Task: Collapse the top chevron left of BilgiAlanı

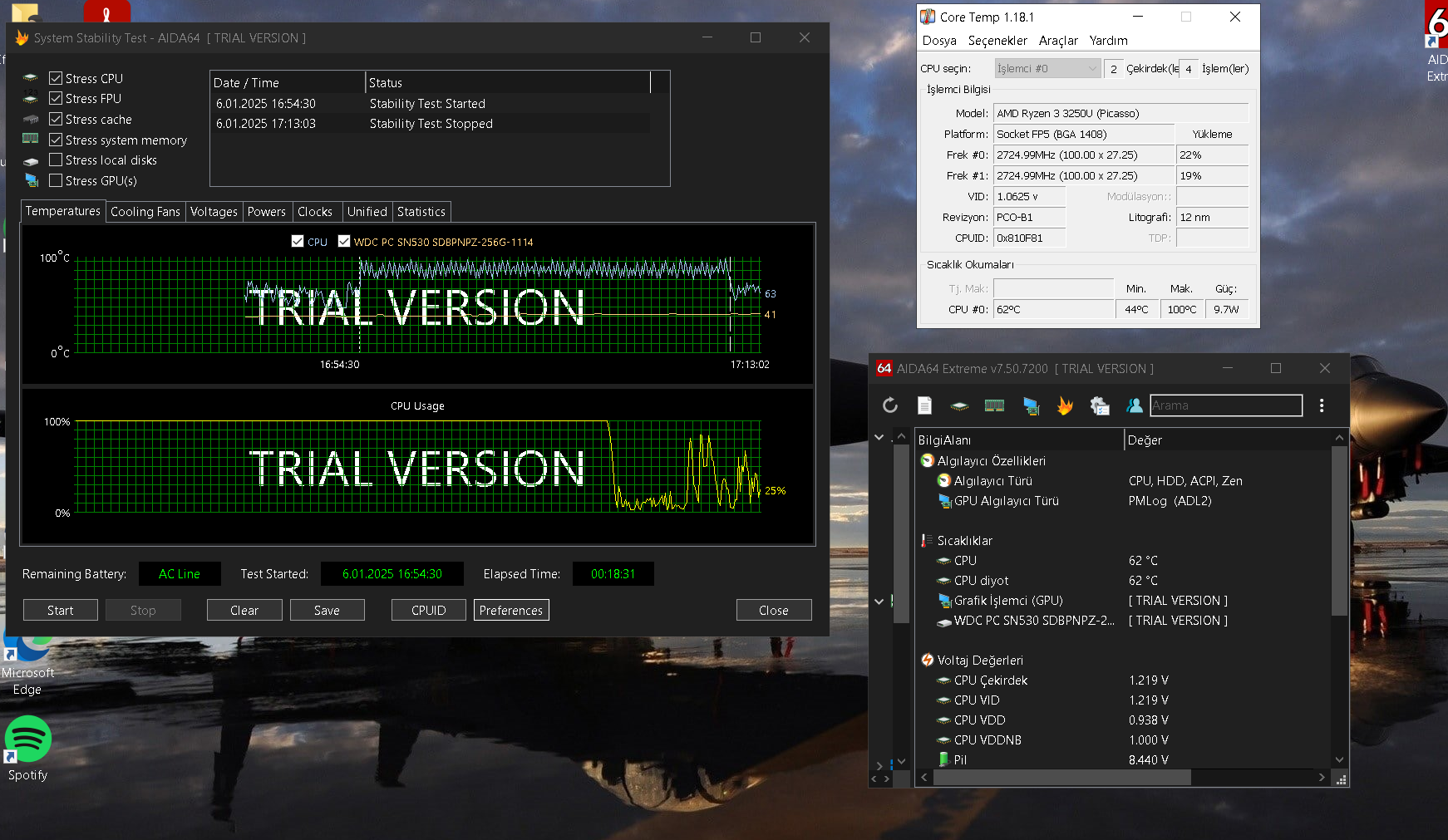Action: (879, 437)
